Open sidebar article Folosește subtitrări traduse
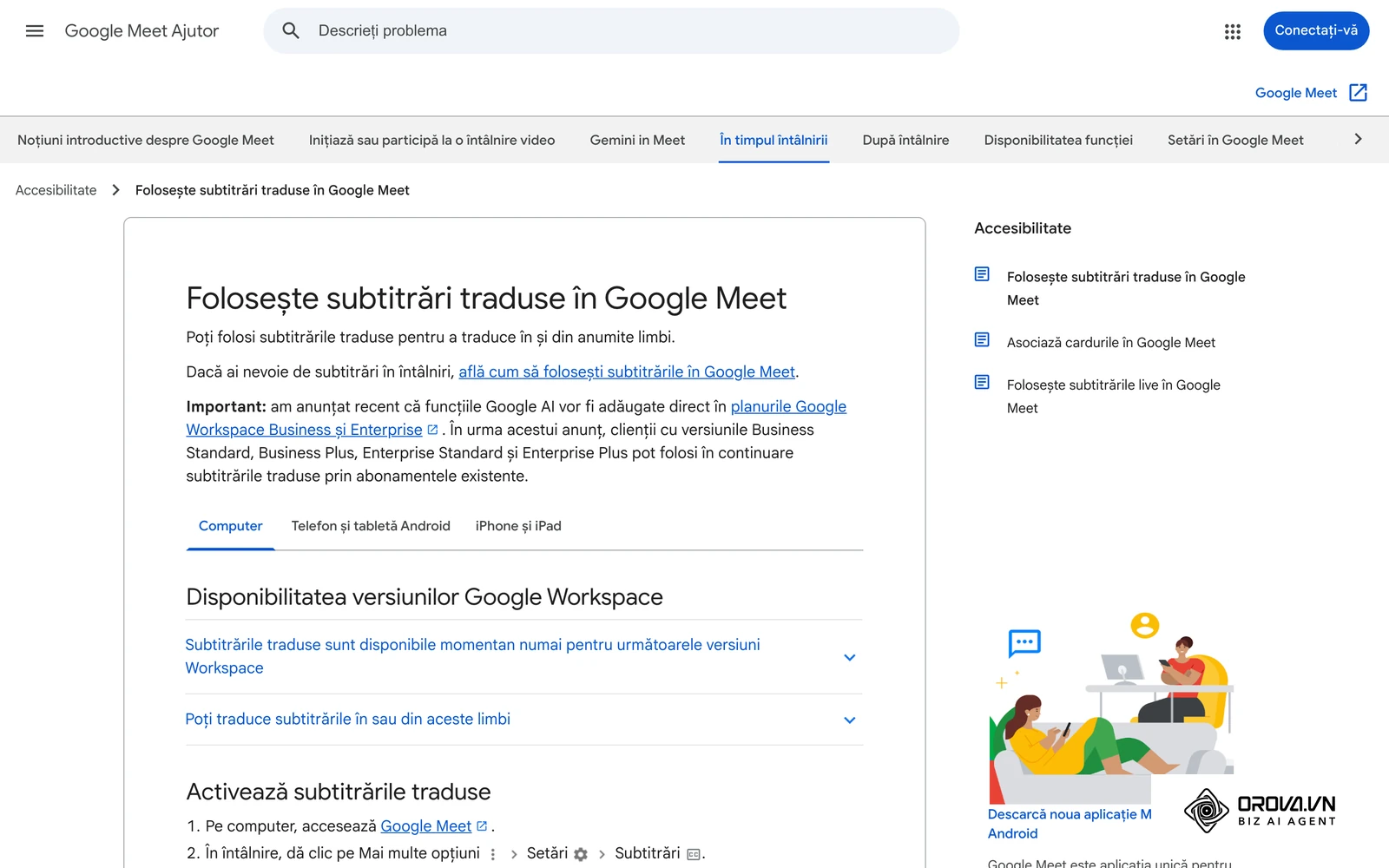 point(1126,288)
